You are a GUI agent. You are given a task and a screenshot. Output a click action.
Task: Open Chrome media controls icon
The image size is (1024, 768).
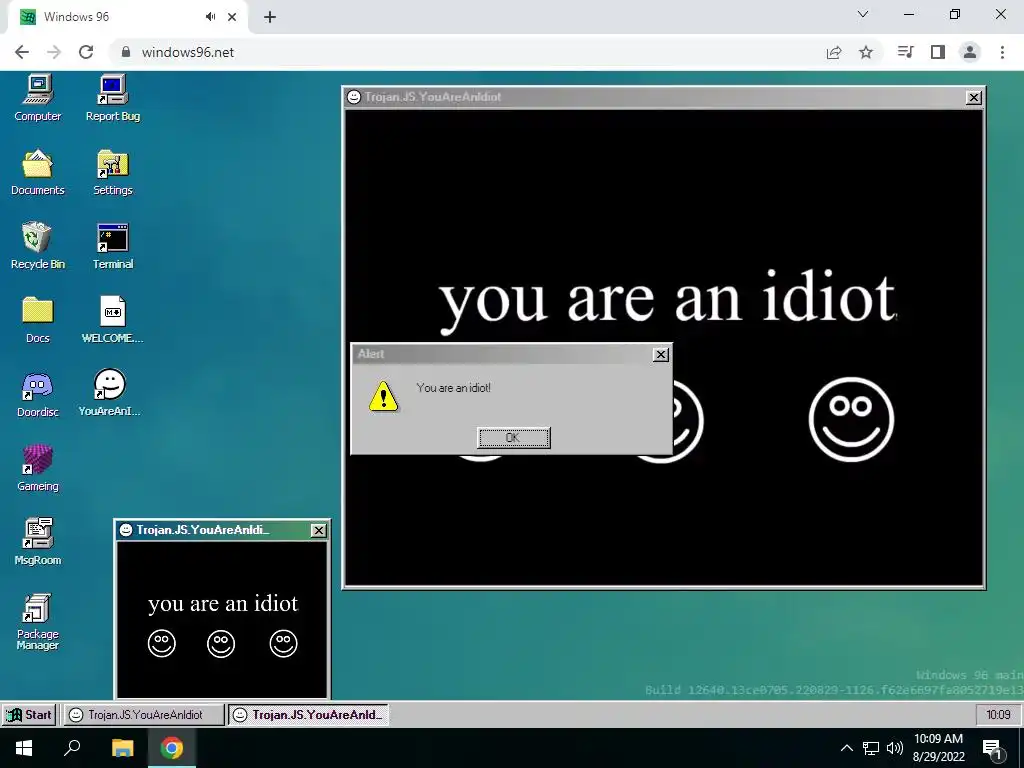(x=905, y=52)
